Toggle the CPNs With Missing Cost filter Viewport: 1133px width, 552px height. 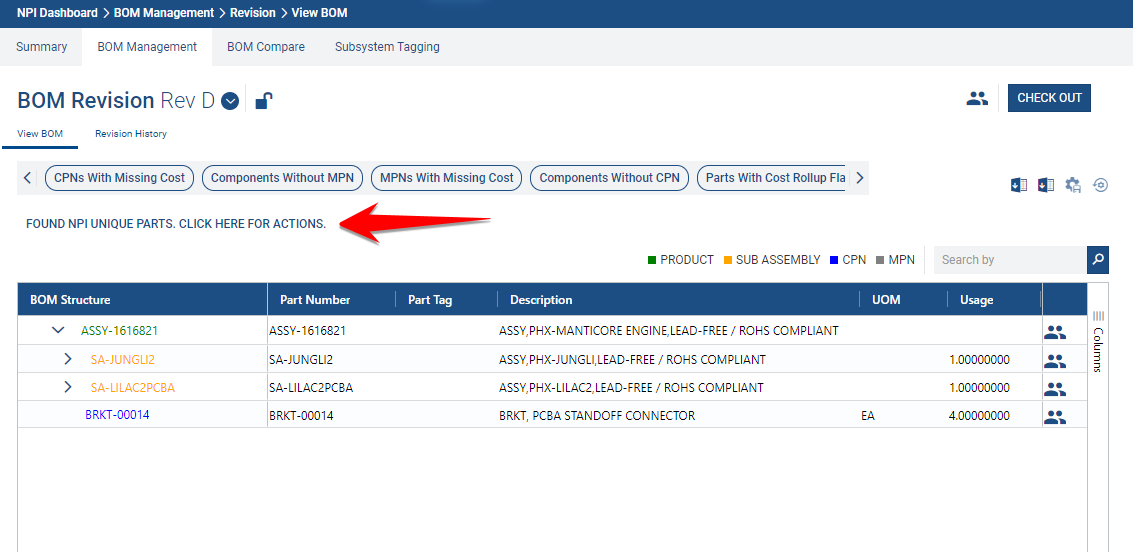[120, 178]
